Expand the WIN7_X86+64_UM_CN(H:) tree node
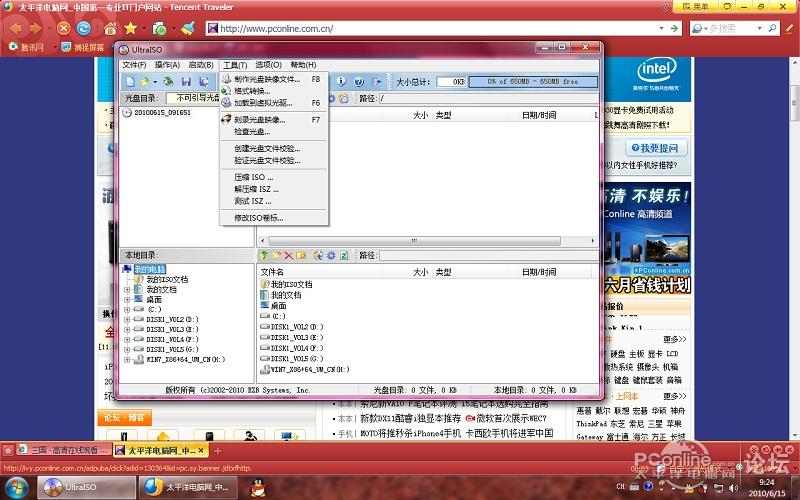 pyautogui.click(x=127, y=360)
